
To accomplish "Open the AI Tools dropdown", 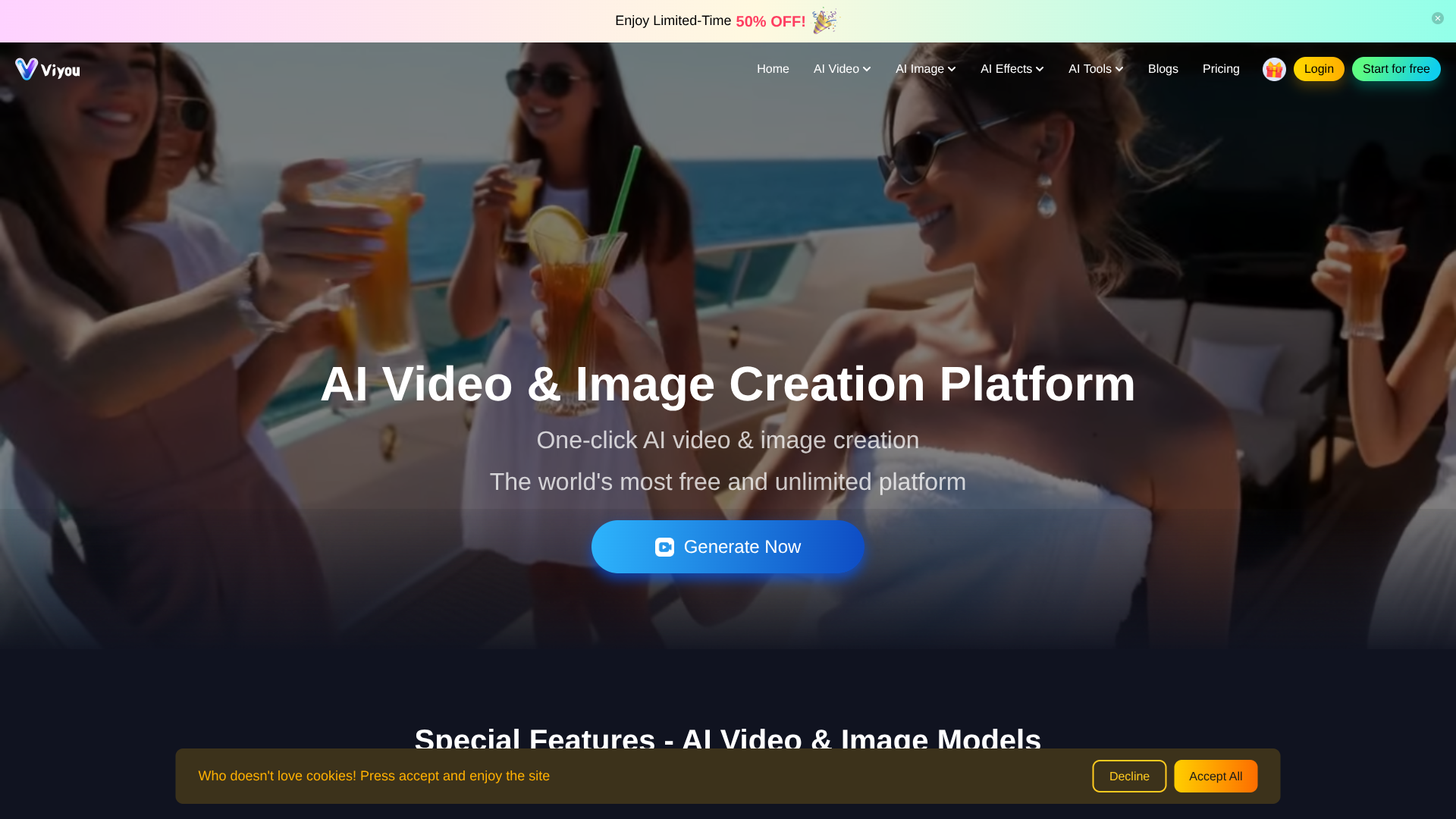I will (1095, 68).
